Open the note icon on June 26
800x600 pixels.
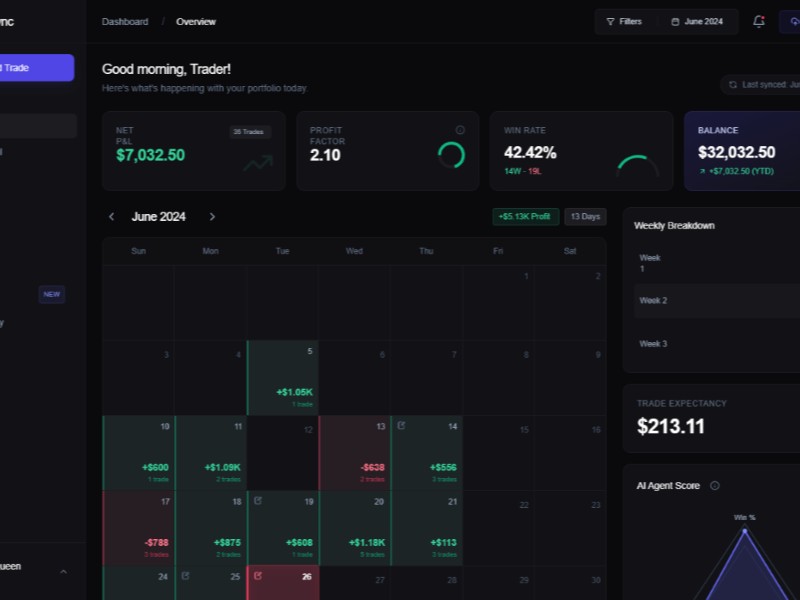257,575
